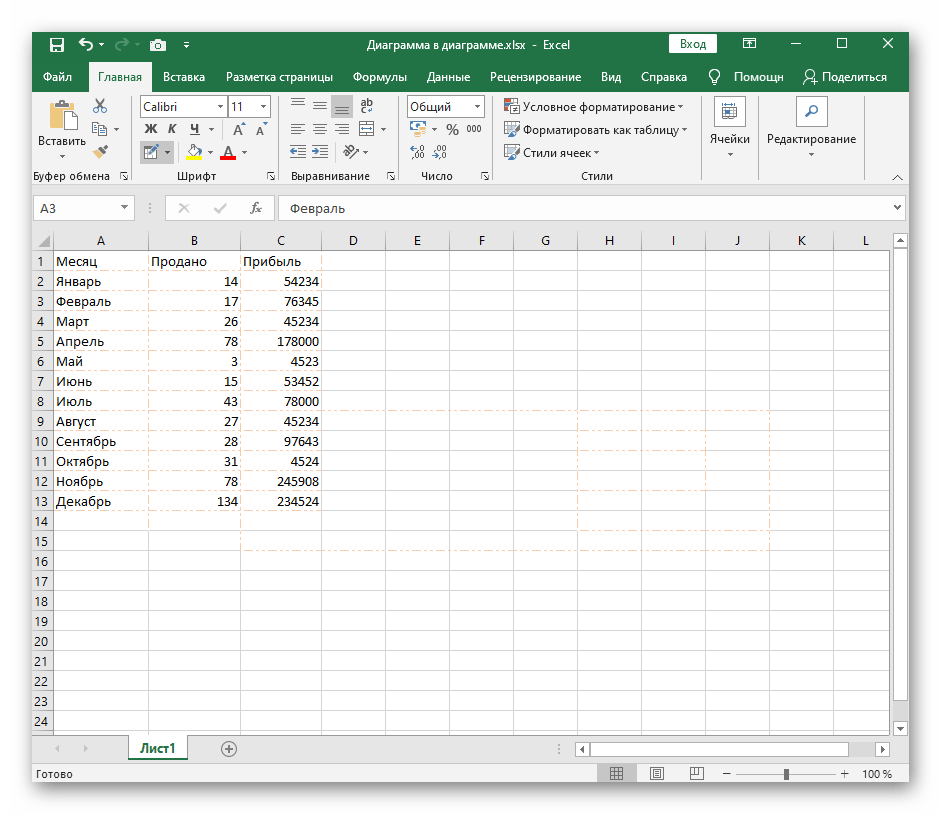Click the Increase Font Size icon

(238, 129)
